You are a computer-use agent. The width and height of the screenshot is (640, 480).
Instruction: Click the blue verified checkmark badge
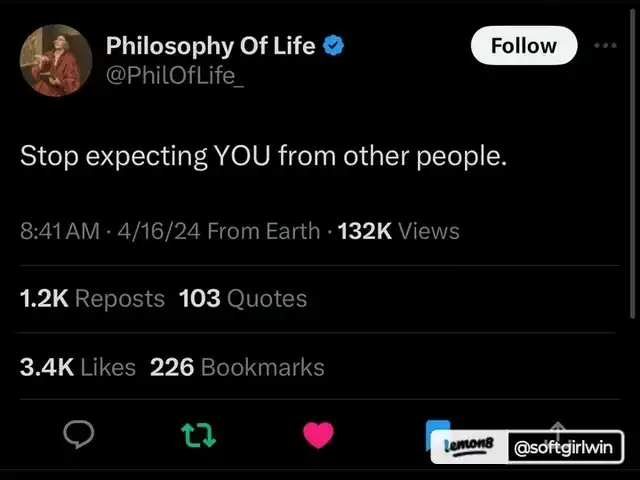pos(335,46)
